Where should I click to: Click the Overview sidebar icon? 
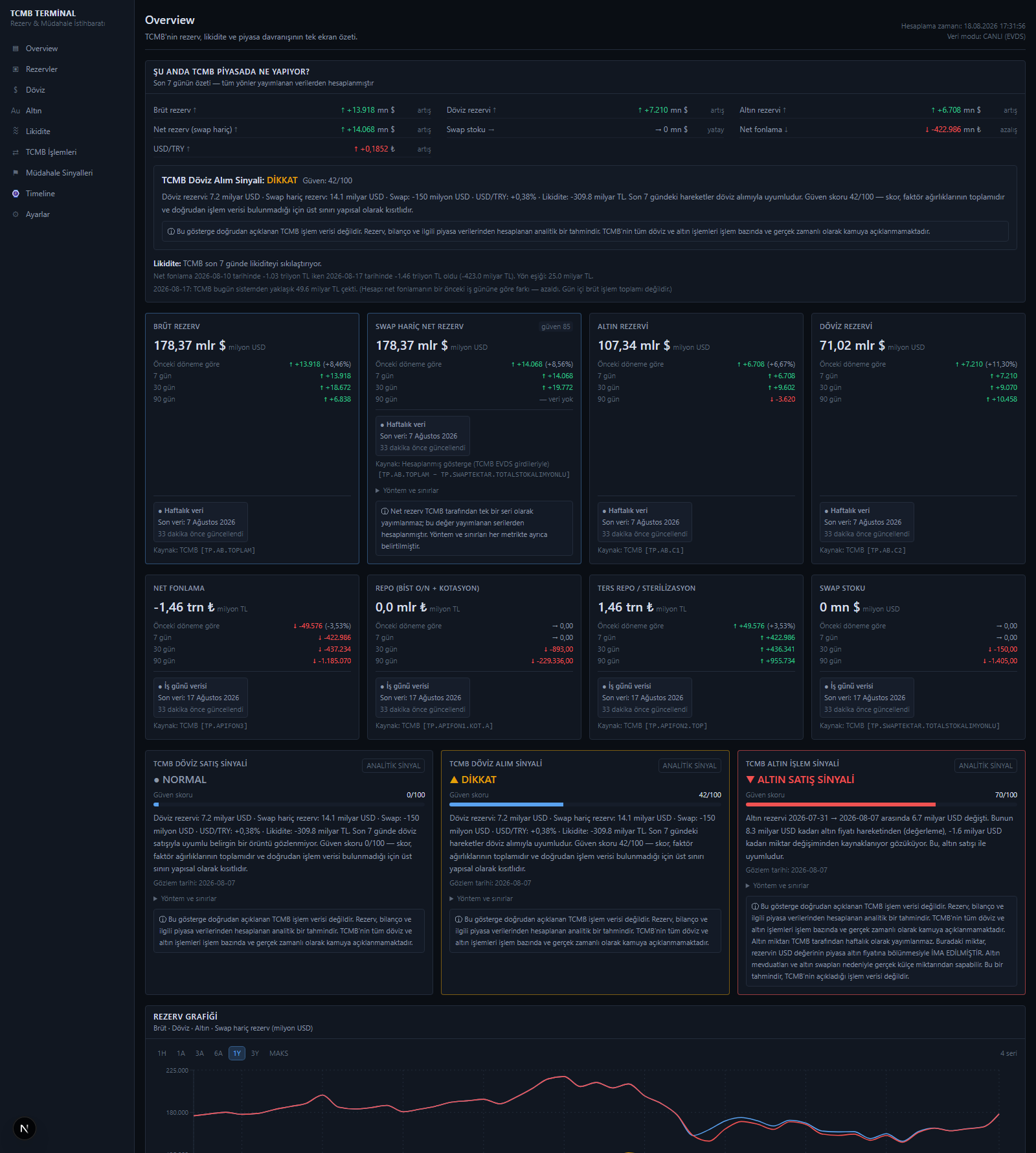[x=16, y=49]
